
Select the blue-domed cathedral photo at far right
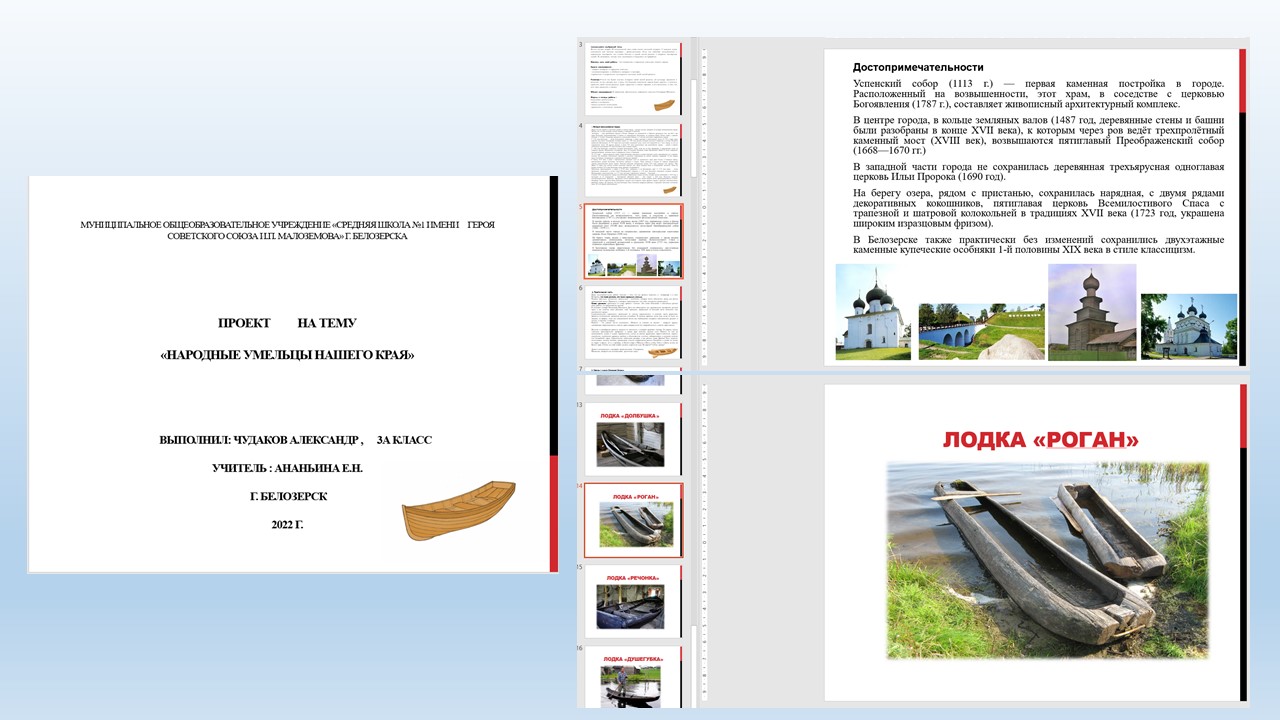(x=1188, y=325)
